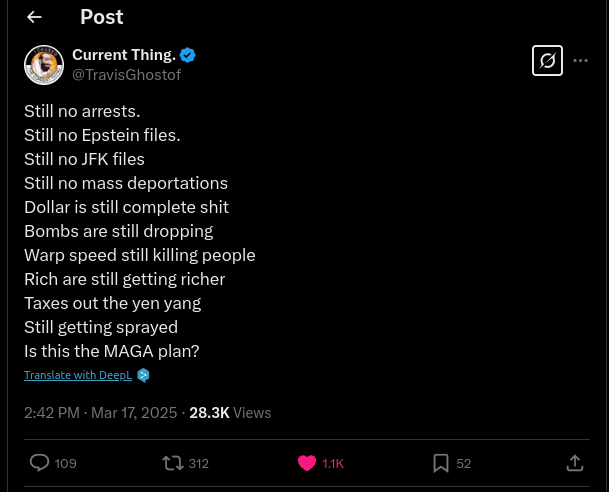The image size is (609, 492).
Task: Open the Current Thing profile avatar
Action: click(x=44, y=65)
